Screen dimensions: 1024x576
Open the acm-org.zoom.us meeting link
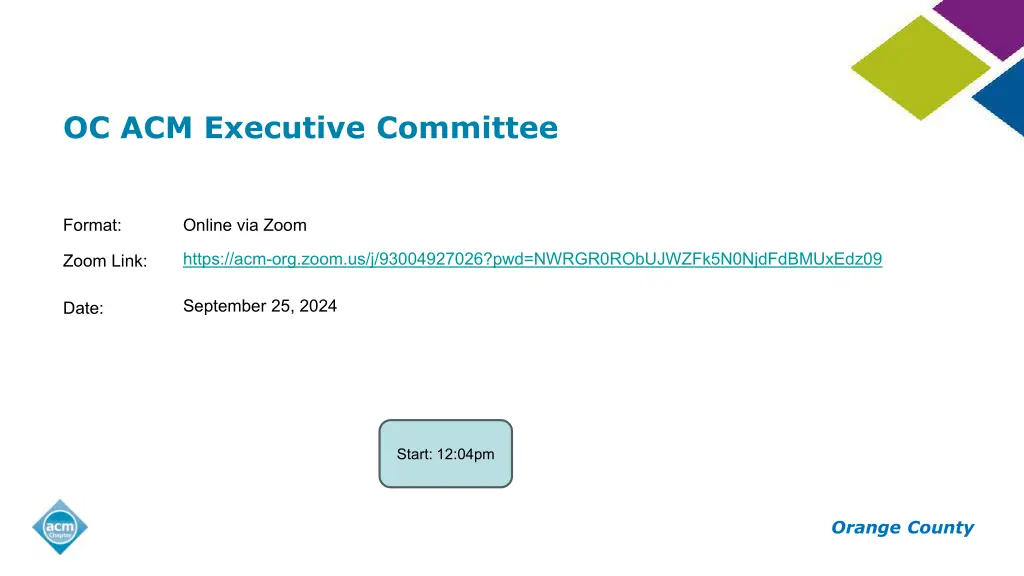[532, 260]
